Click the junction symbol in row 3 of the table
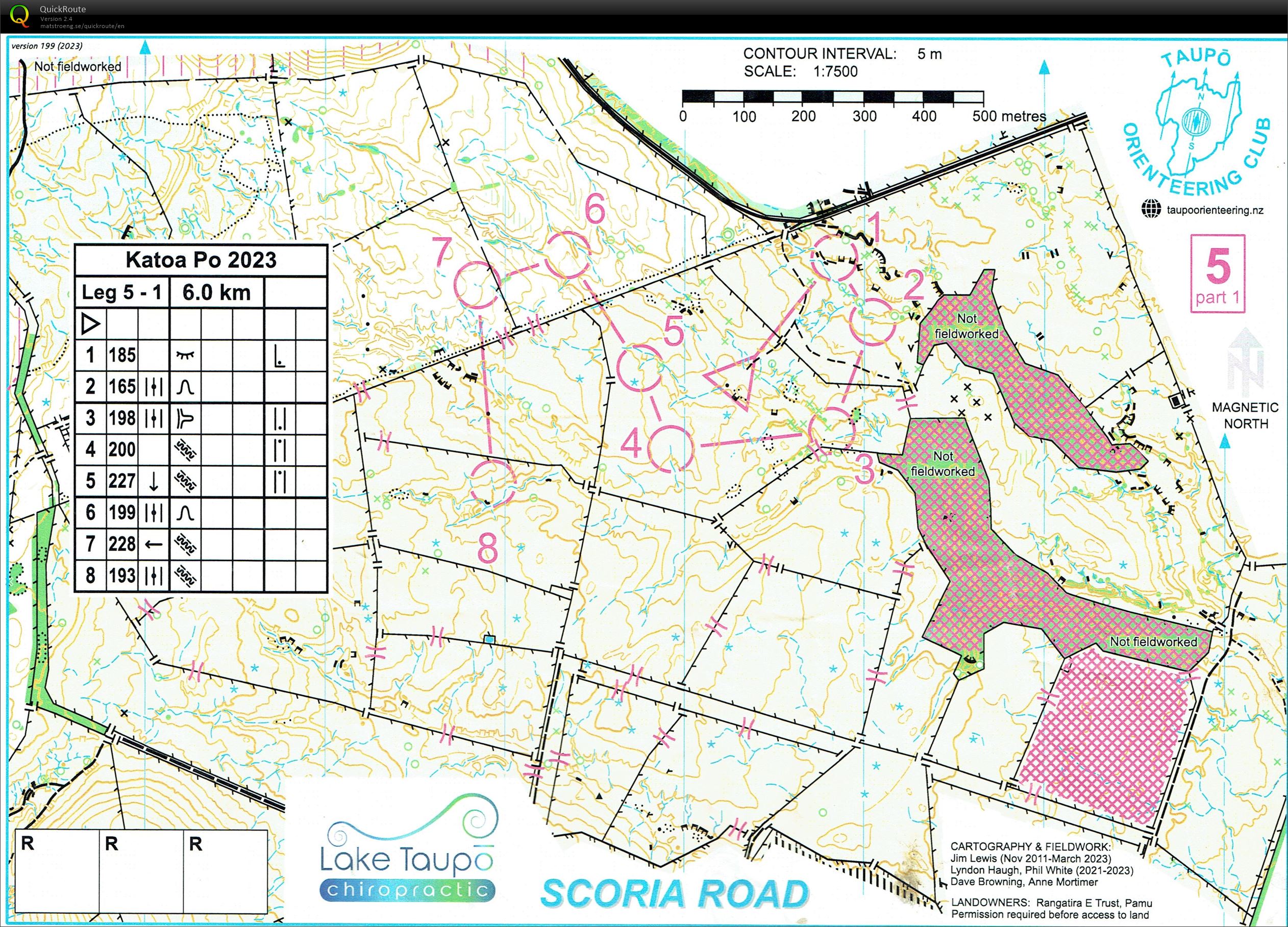1288x927 pixels. [186, 418]
